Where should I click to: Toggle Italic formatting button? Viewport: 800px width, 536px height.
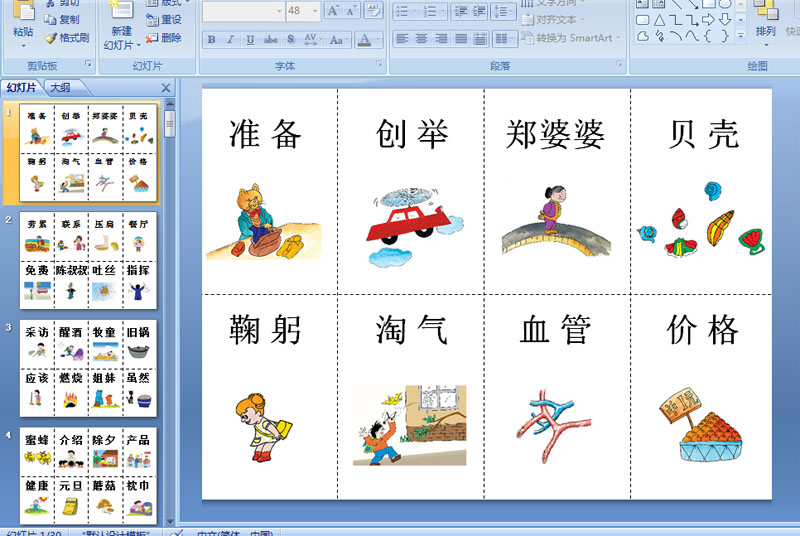tap(230, 39)
